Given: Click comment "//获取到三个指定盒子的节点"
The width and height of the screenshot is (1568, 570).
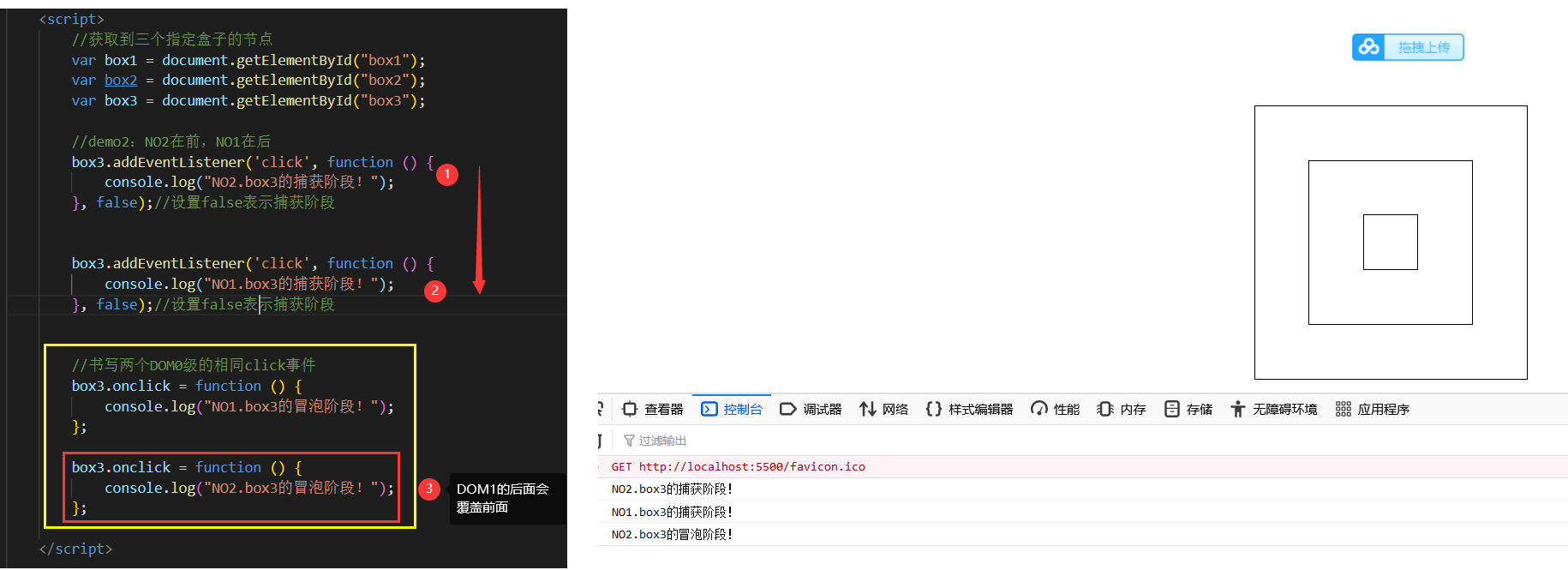Looking at the screenshot, I should click(x=172, y=39).
